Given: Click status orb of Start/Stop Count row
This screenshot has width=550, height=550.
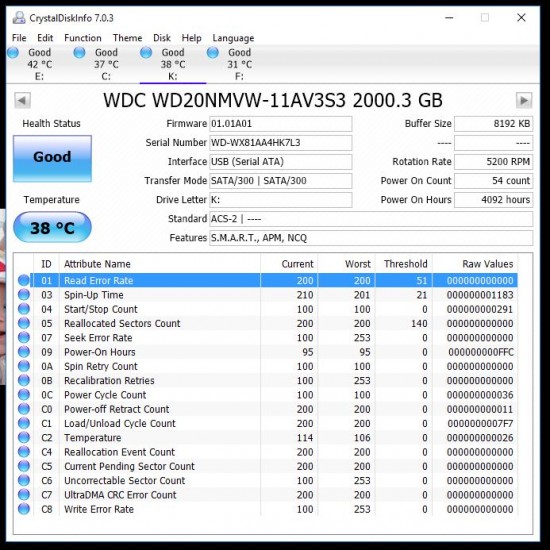Looking at the screenshot, I should [x=24, y=309].
